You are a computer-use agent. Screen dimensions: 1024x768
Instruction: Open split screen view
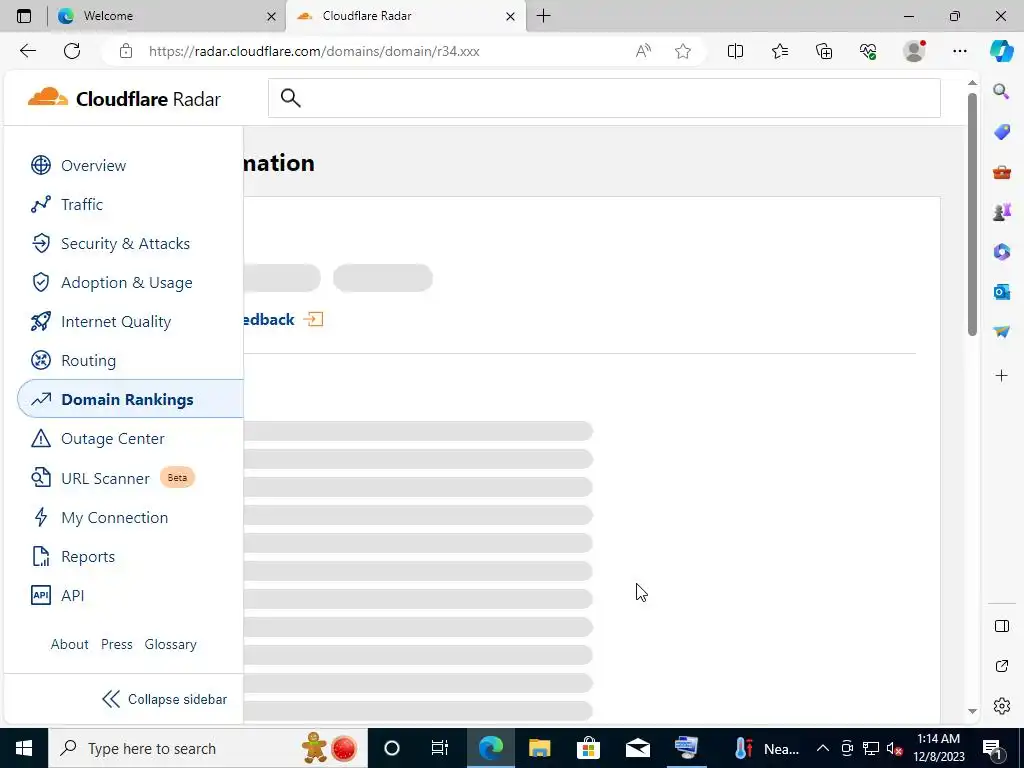coord(735,51)
